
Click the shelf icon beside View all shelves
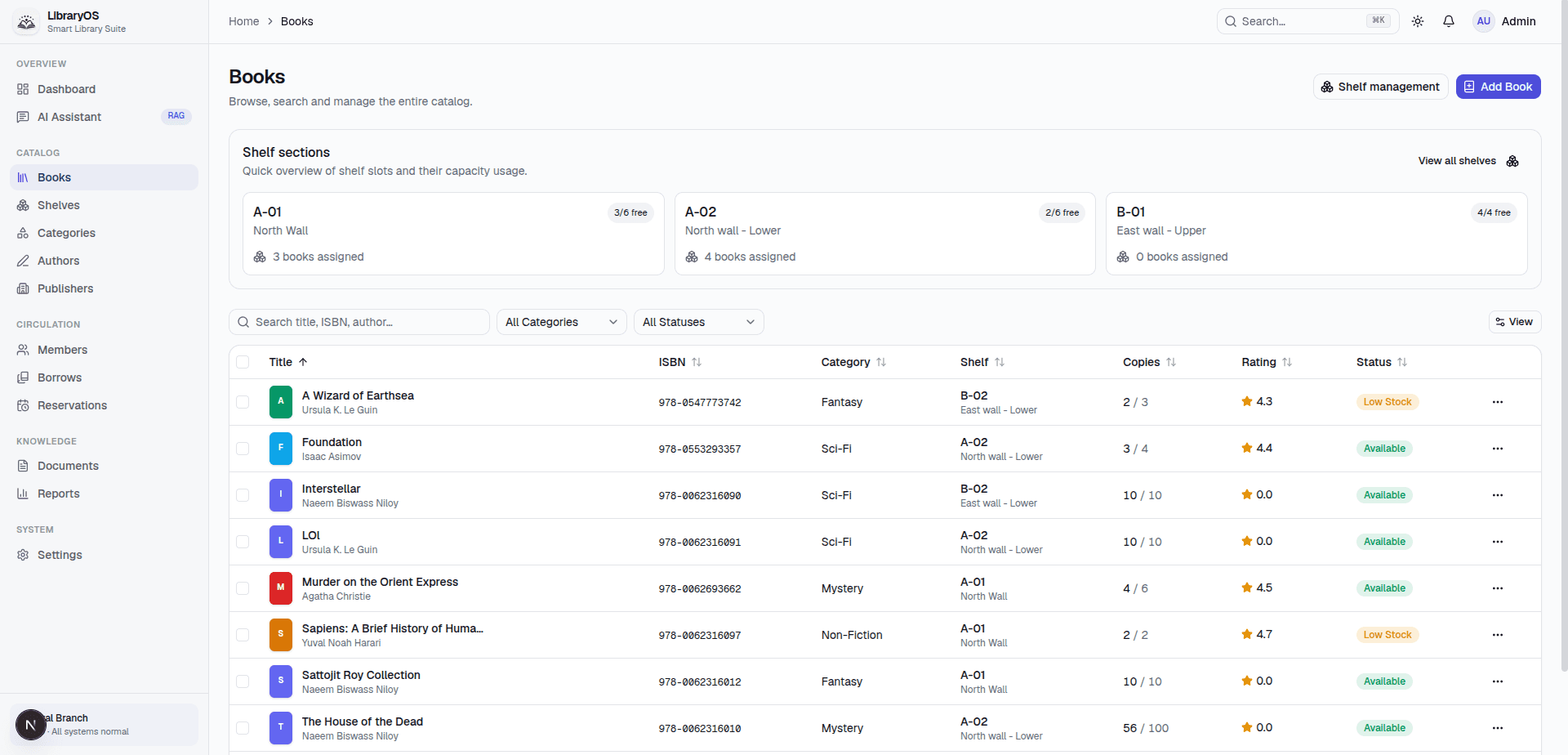click(1512, 161)
